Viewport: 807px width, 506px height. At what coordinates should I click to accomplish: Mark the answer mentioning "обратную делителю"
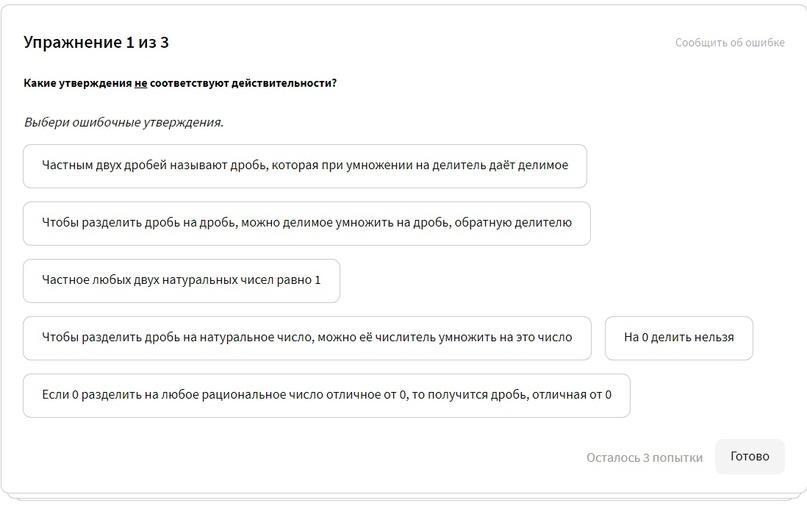(x=306, y=223)
